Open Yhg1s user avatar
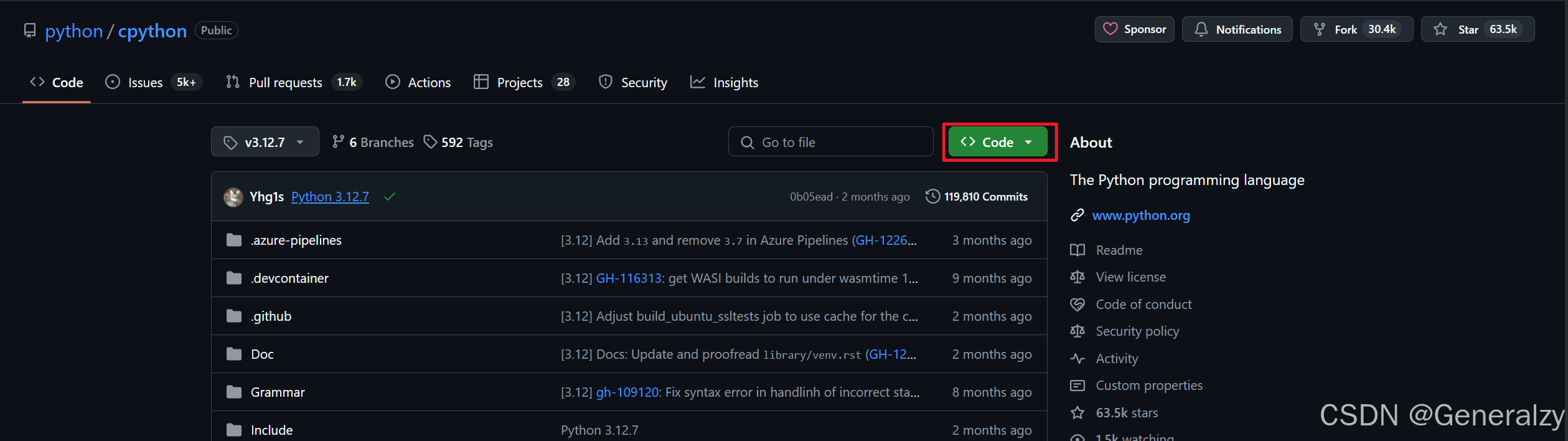This screenshot has height=441, width=1568. point(233,197)
